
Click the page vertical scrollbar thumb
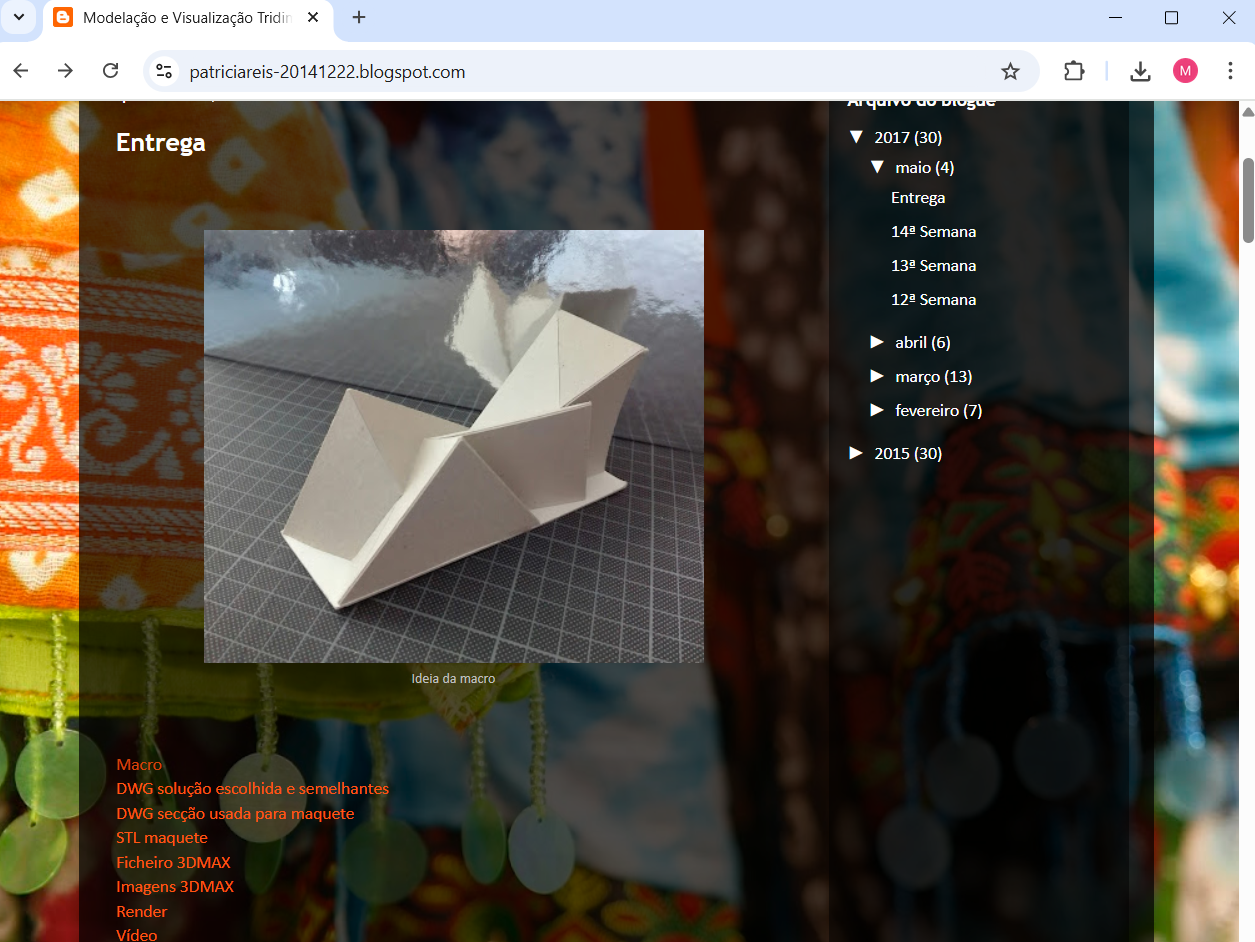1247,200
